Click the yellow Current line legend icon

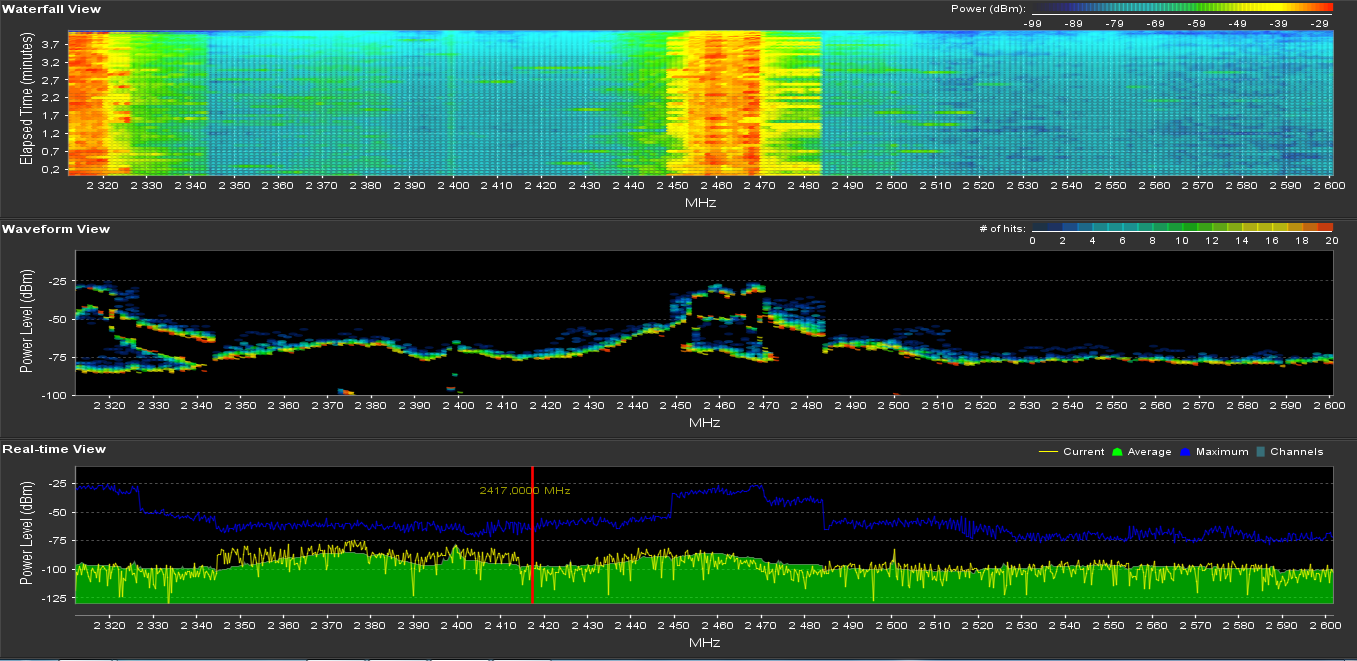point(1048,452)
